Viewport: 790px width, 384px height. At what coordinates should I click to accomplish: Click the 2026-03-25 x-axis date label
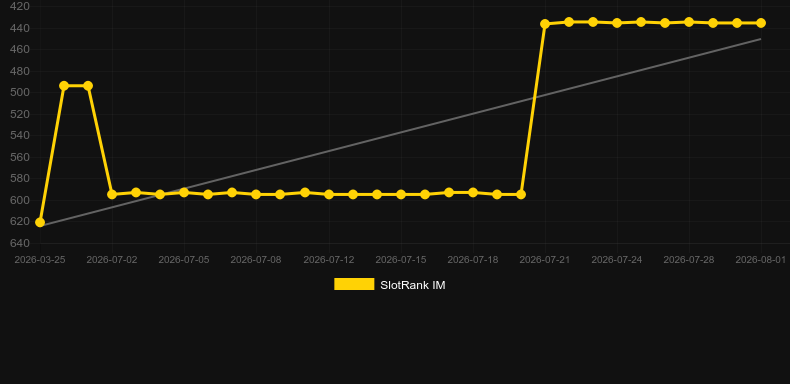pyautogui.click(x=40, y=260)
